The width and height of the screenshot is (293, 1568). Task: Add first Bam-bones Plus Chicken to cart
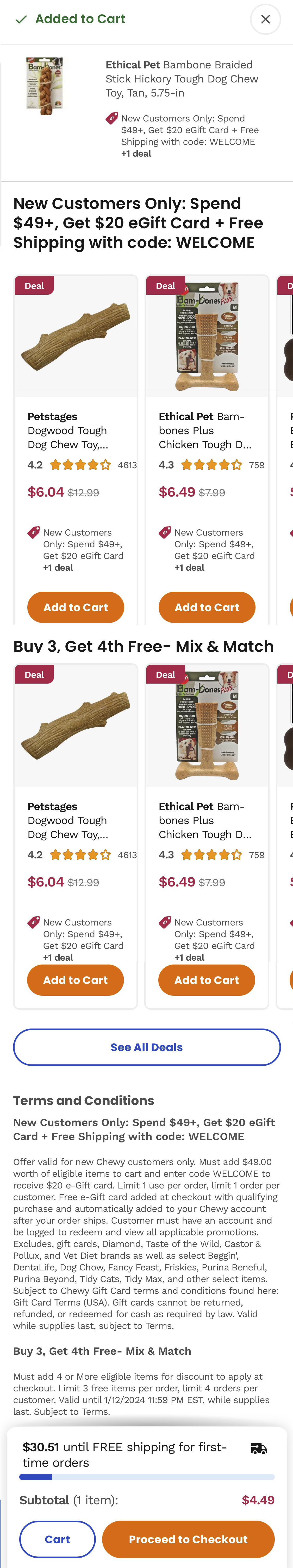click(x=207, y=607)
